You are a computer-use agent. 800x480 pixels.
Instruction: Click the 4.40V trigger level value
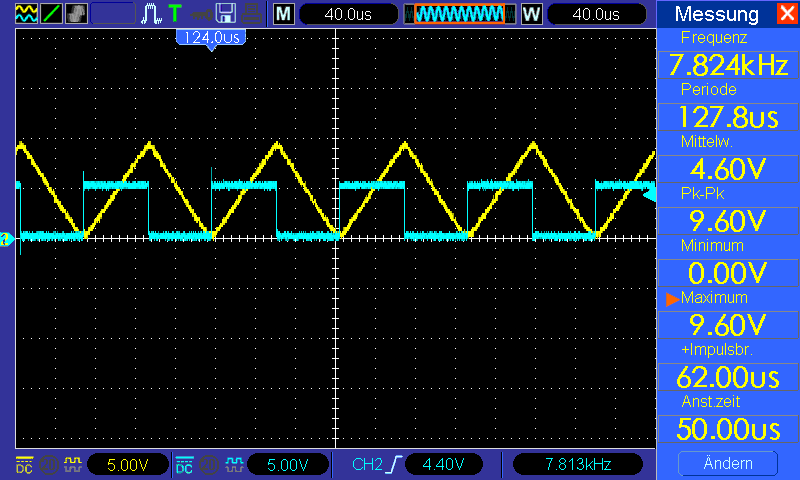[443, 464]
